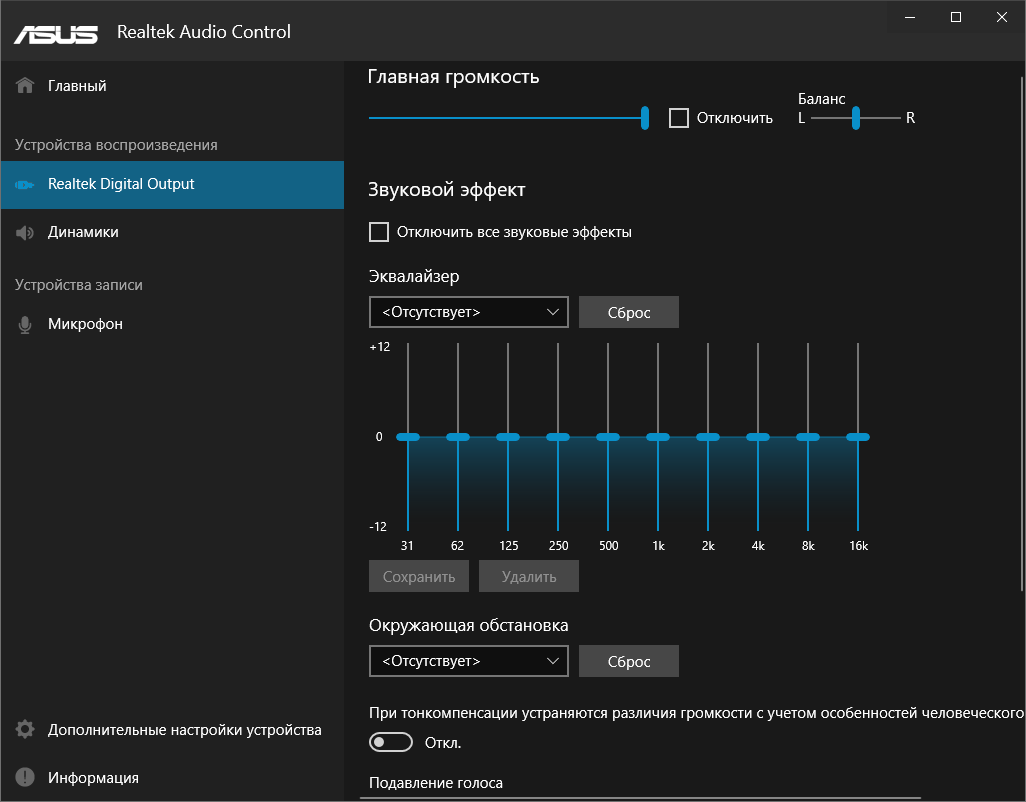Click the Сохранить button
This screenshot has height=802, width=1026.
click(x=418, y=576)
